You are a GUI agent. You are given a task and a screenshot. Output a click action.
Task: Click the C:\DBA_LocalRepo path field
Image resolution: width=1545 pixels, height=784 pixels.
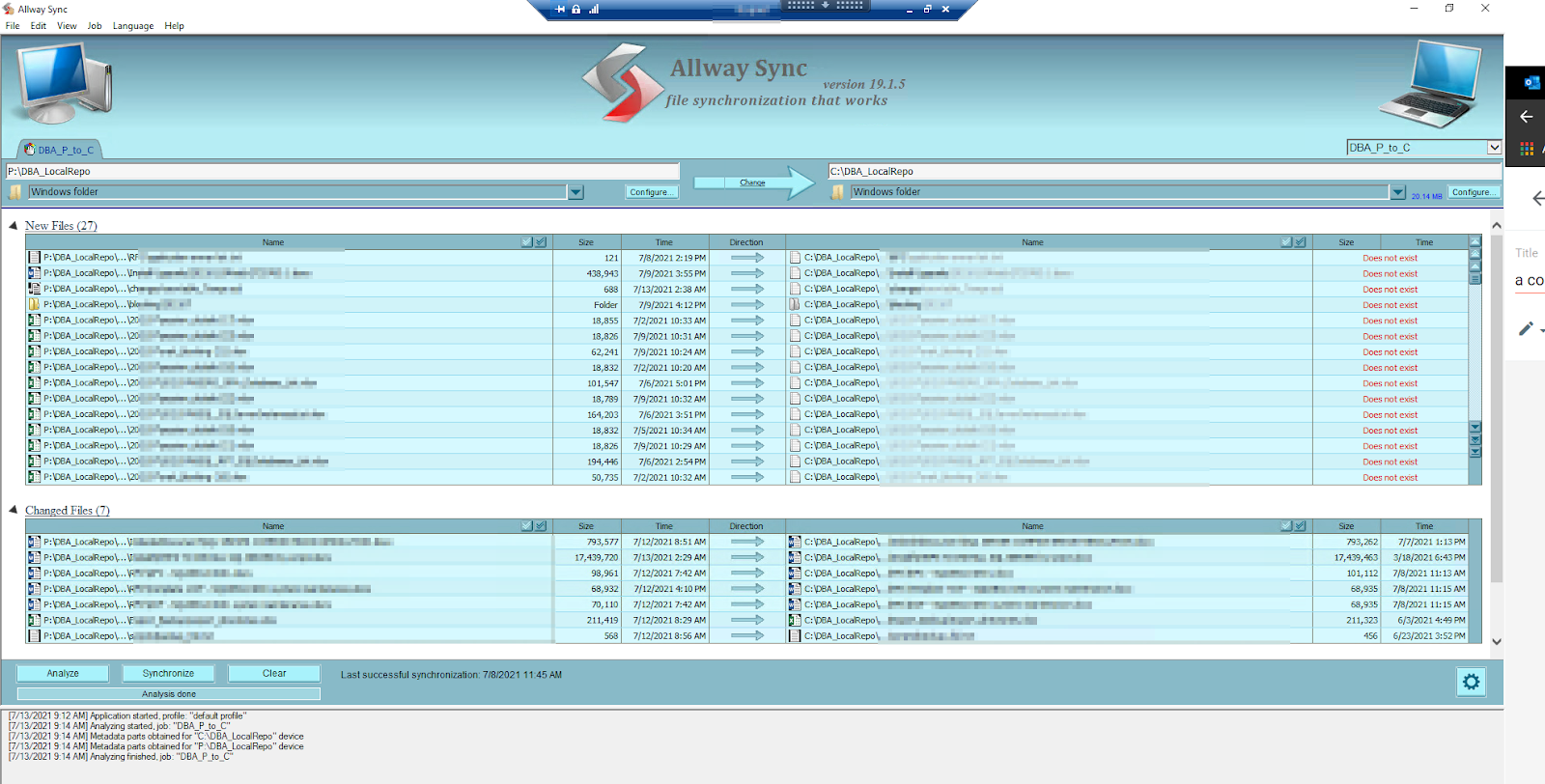[x=1164, y=171]
